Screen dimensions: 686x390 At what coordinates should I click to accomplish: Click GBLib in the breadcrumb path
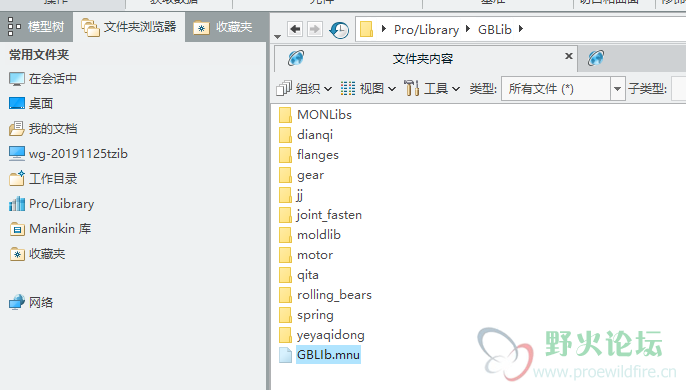(x=494, y=29)
